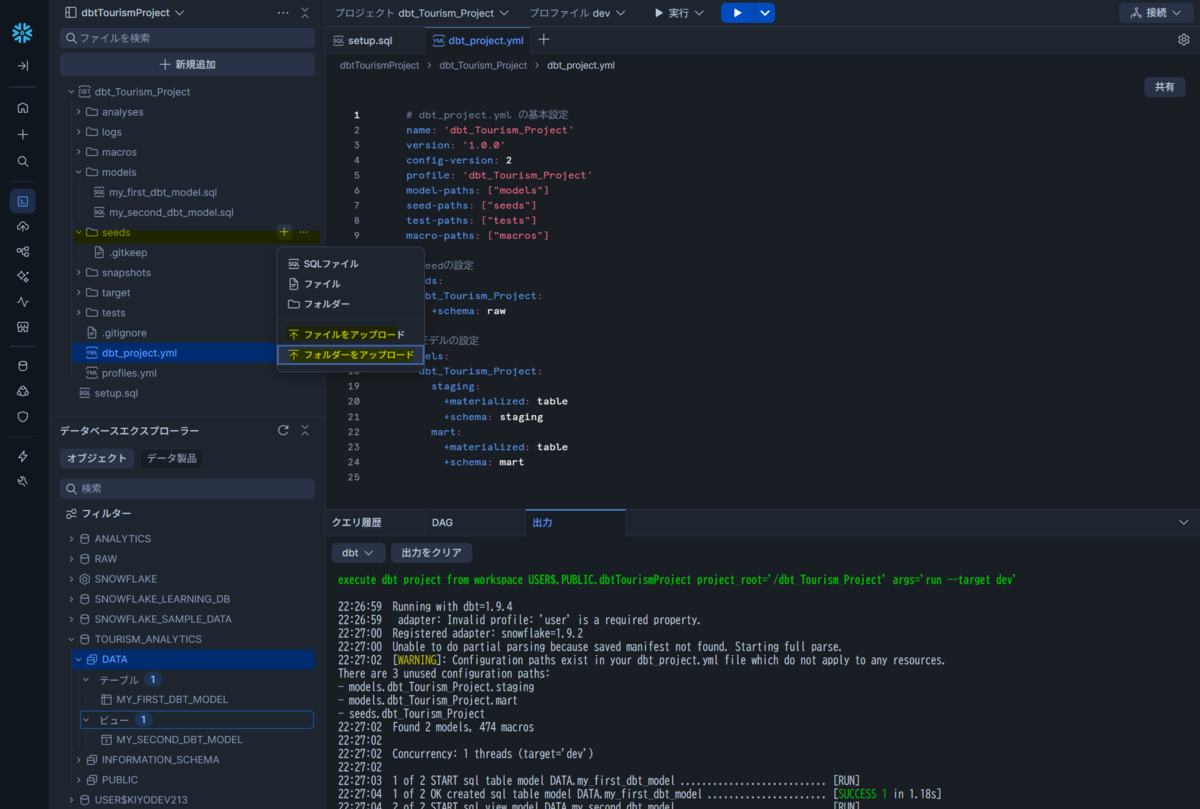The image size is (1200, 809).
Task: Select フォルダー in the add menu
Action: [x=350, y=304]
